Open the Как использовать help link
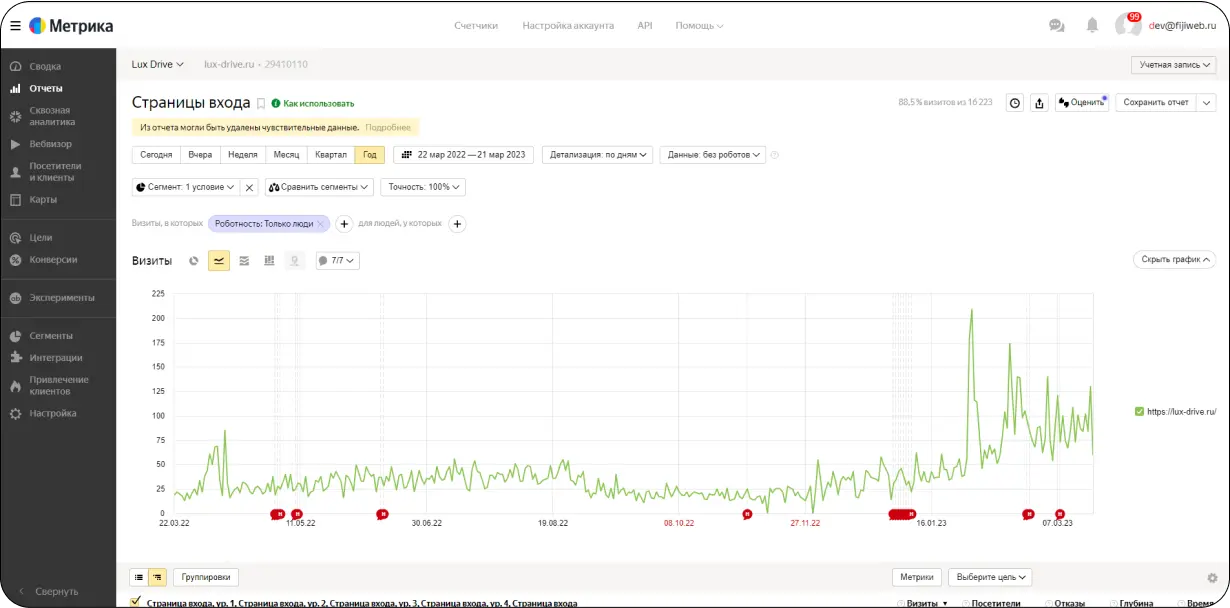This screenshot has width=1230, height=608. pos(312,103)
